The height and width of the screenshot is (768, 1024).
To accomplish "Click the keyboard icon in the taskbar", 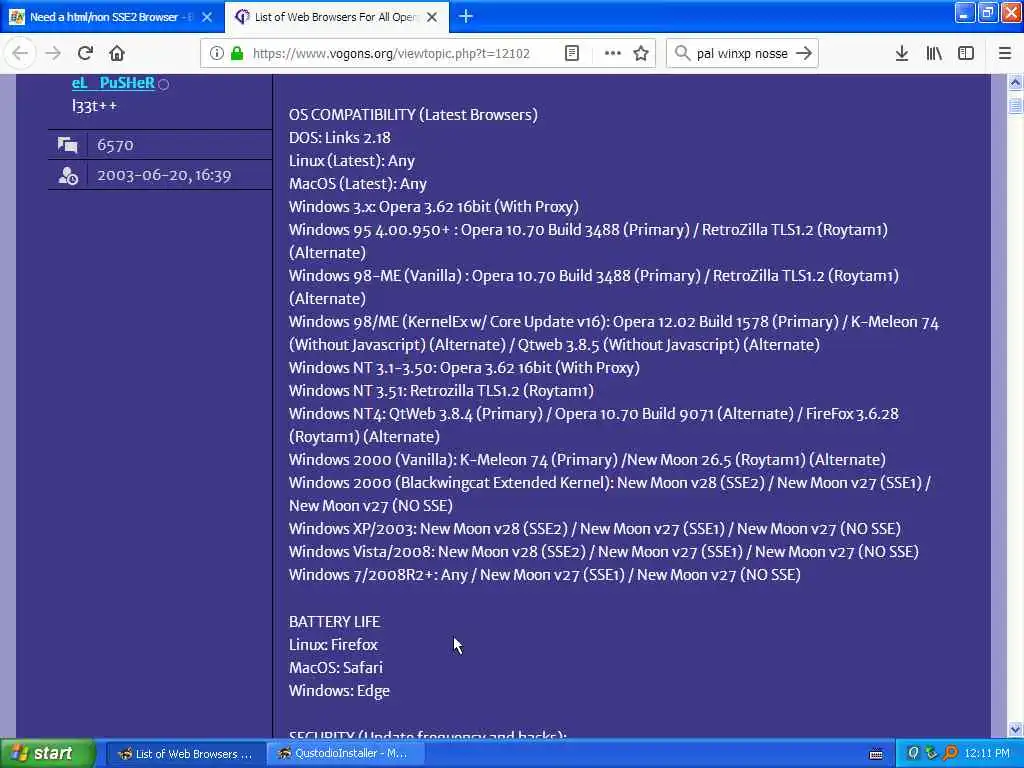I will [876, 754].
